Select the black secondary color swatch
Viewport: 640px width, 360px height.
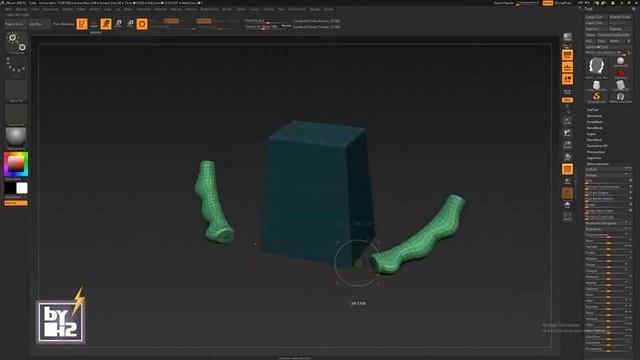(10, 188)
